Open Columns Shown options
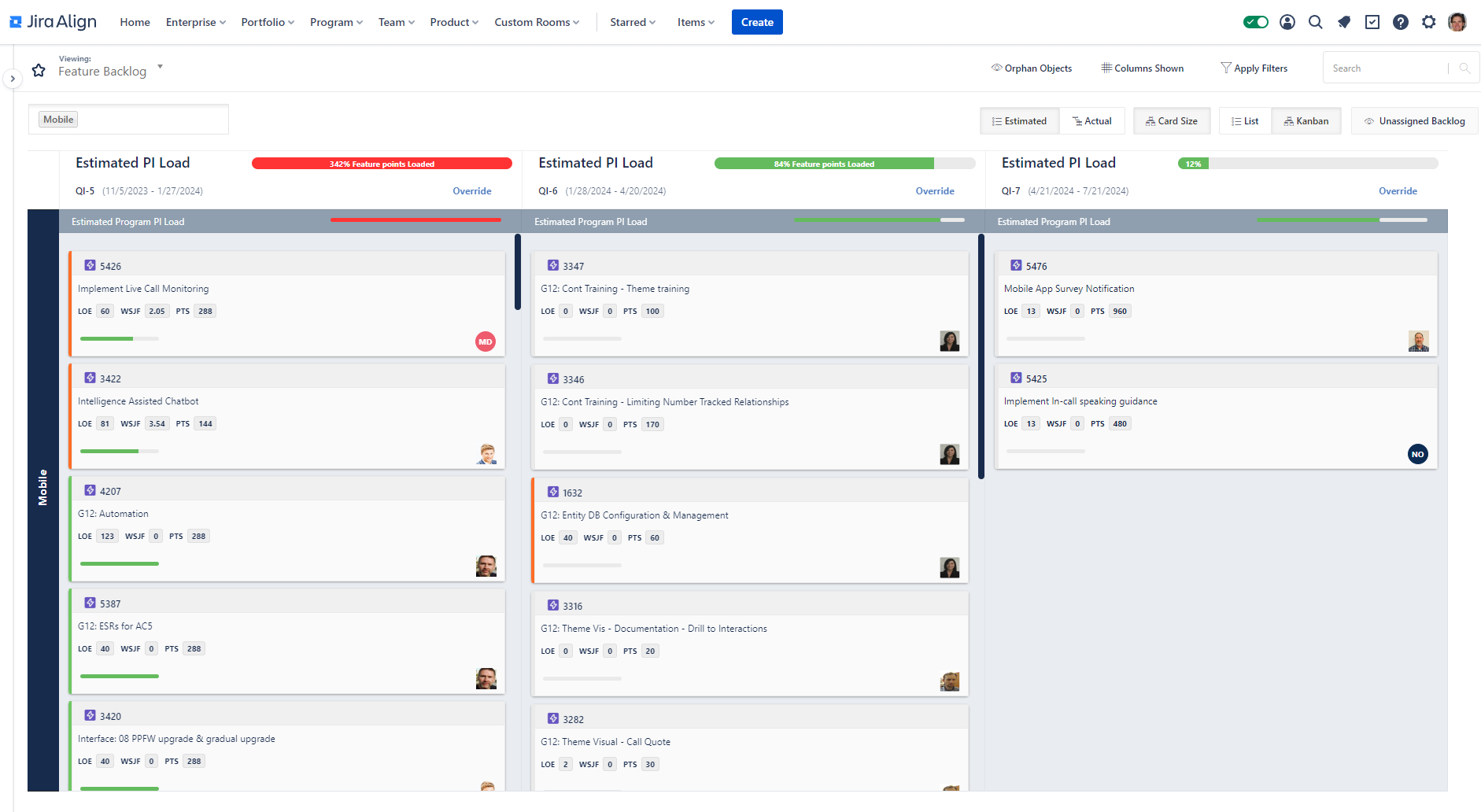 [1143, 68]
